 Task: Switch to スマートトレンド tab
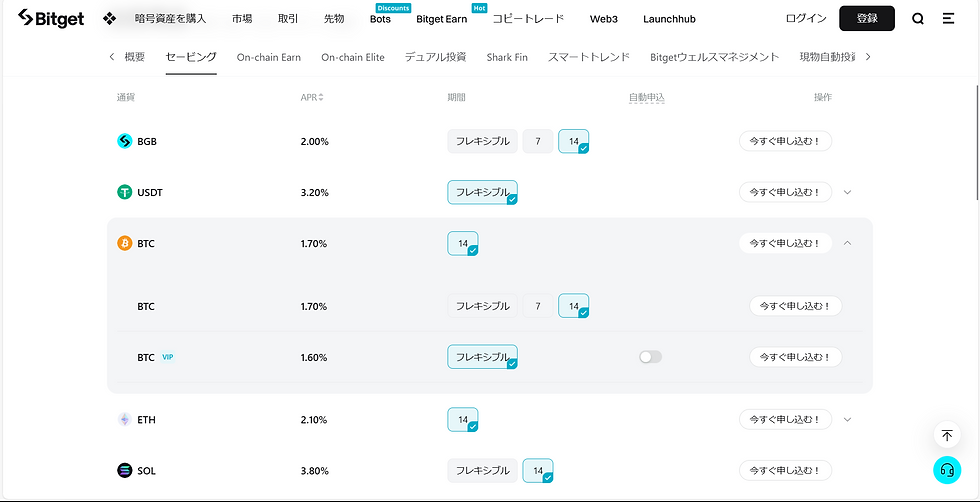[x=589, y=57]
